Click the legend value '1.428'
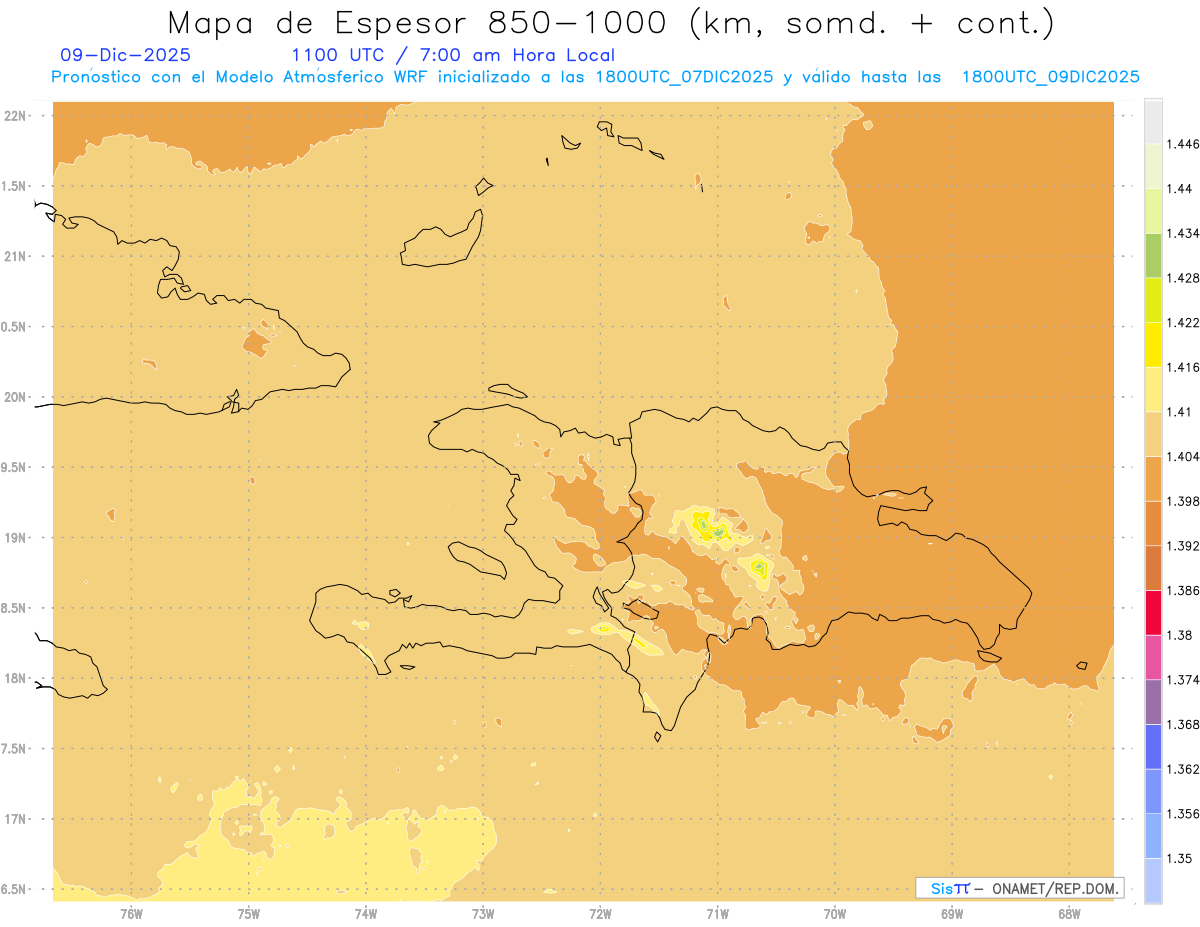Viewport: 1200px width, 927px height. coord(1183,278)
